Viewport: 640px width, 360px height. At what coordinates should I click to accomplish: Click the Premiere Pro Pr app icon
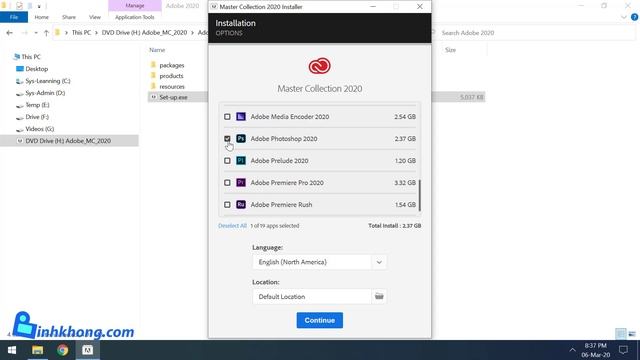[x=241, y=183]
